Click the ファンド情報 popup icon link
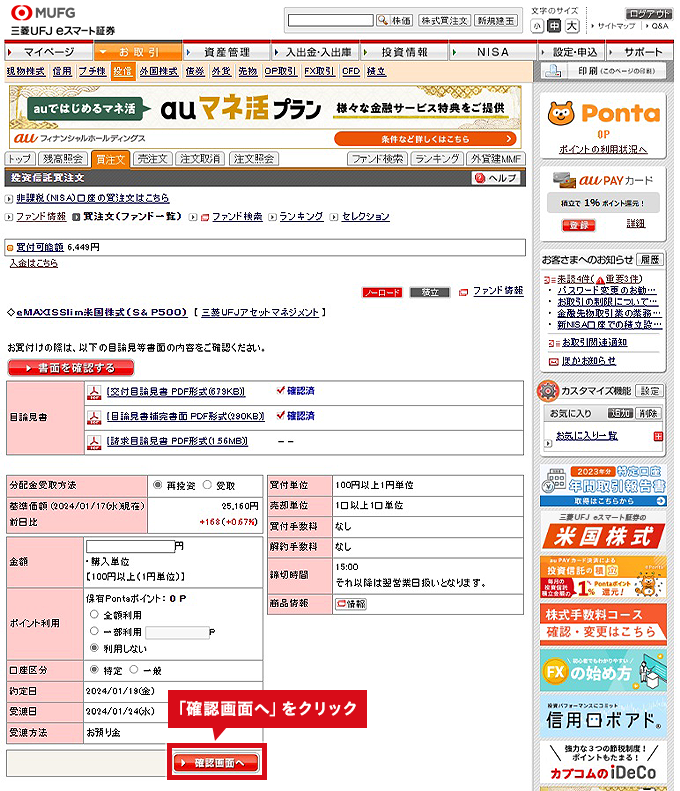The width and height of the screenshot is (680, 791). pyautogui.click(x=491, y=291)
